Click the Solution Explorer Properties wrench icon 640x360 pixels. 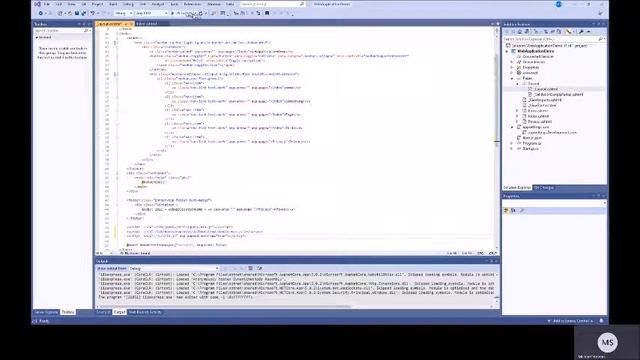[x=581, y=31]
